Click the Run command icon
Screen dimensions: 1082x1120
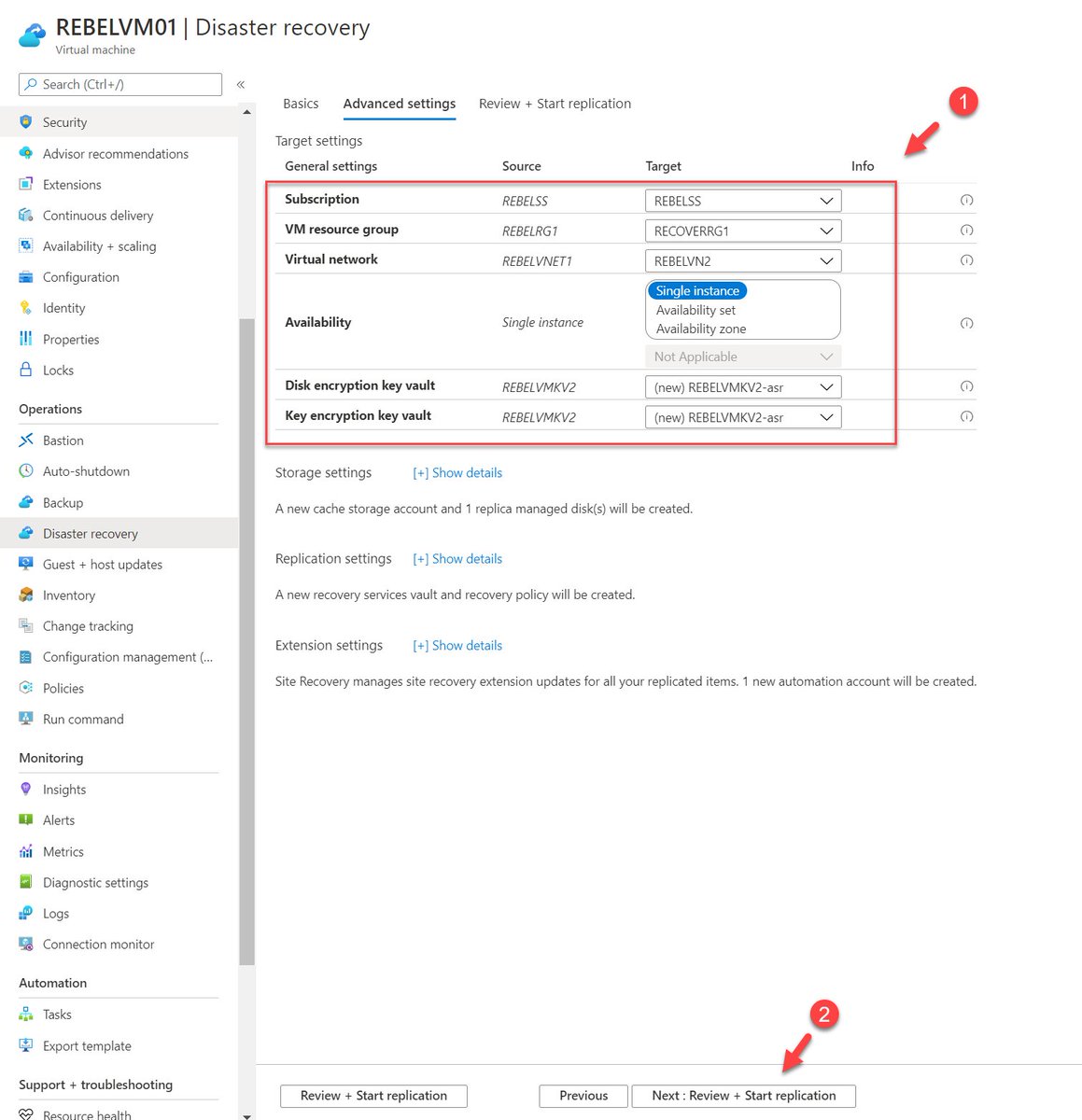26,719
